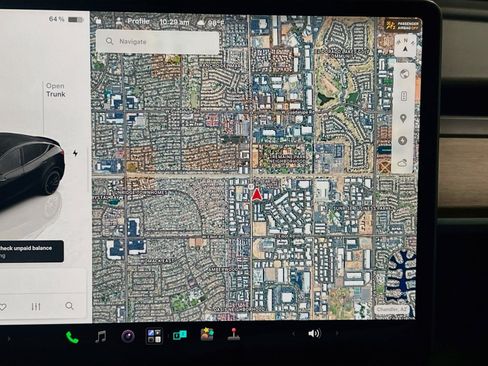Tap Open Trunk on car view
The height and width of the screenshot is (366, 488).
(x=56, y=90)
